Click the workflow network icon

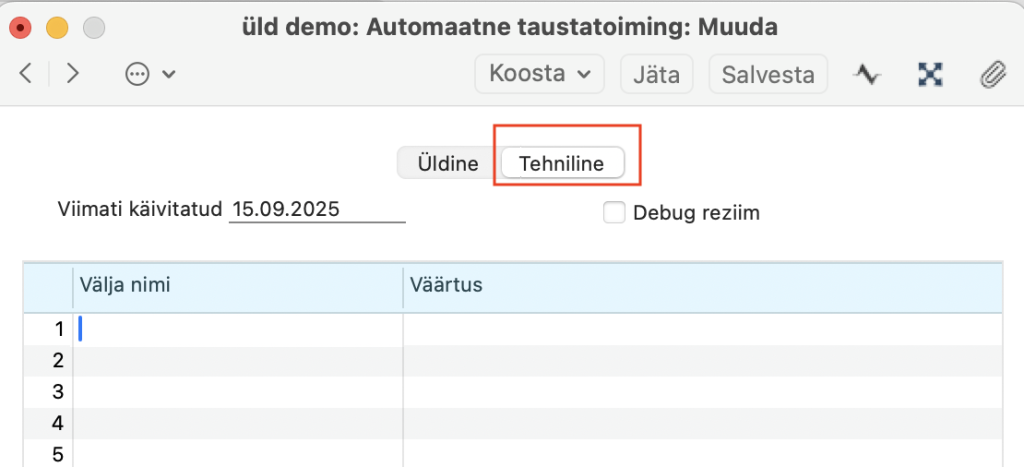pos(930,74)
